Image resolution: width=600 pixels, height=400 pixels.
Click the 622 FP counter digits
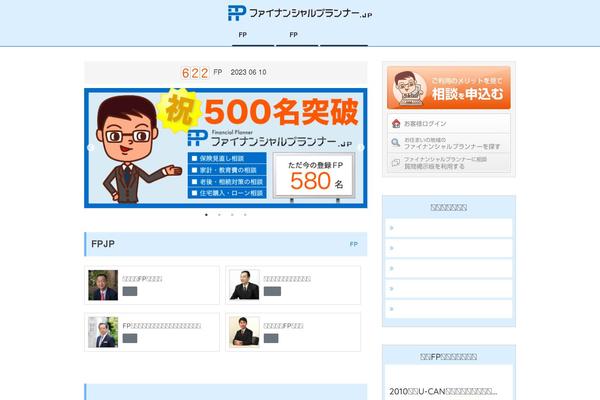[195, 73]
